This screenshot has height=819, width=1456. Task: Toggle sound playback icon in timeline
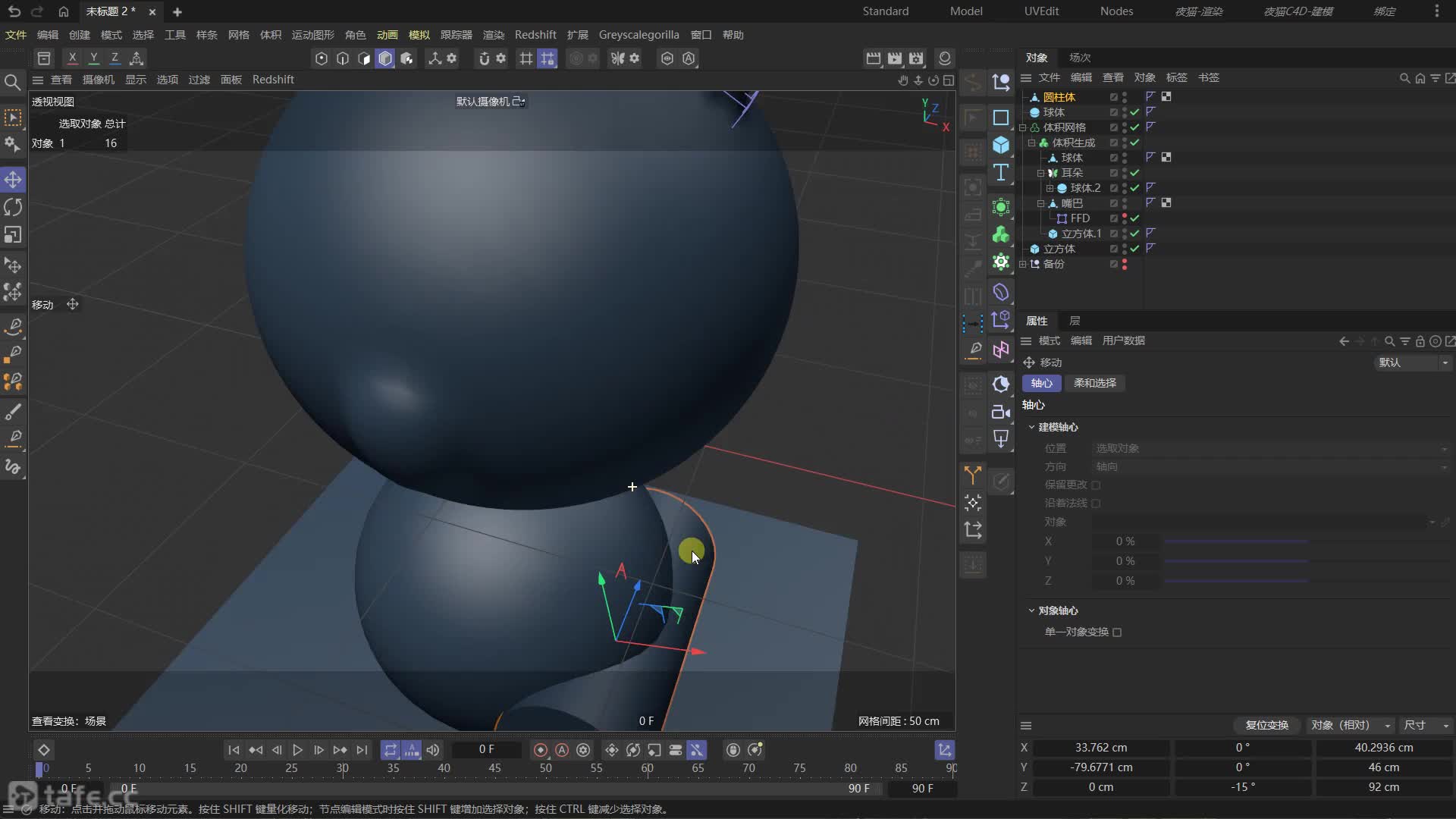[433, 750]
